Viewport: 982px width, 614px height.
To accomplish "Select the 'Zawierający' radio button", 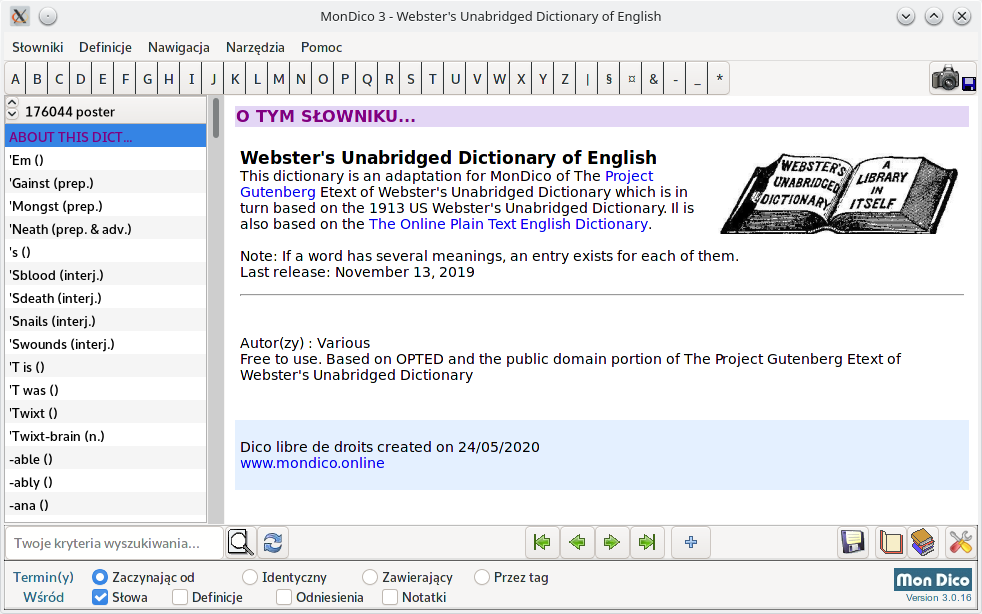I will (370, 577).
